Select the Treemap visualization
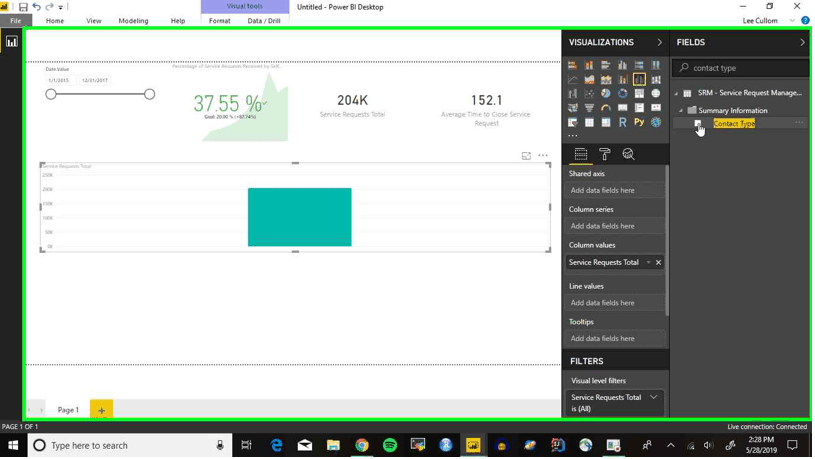The width and height of the screenshot is (815, 459). pos(639,94)
